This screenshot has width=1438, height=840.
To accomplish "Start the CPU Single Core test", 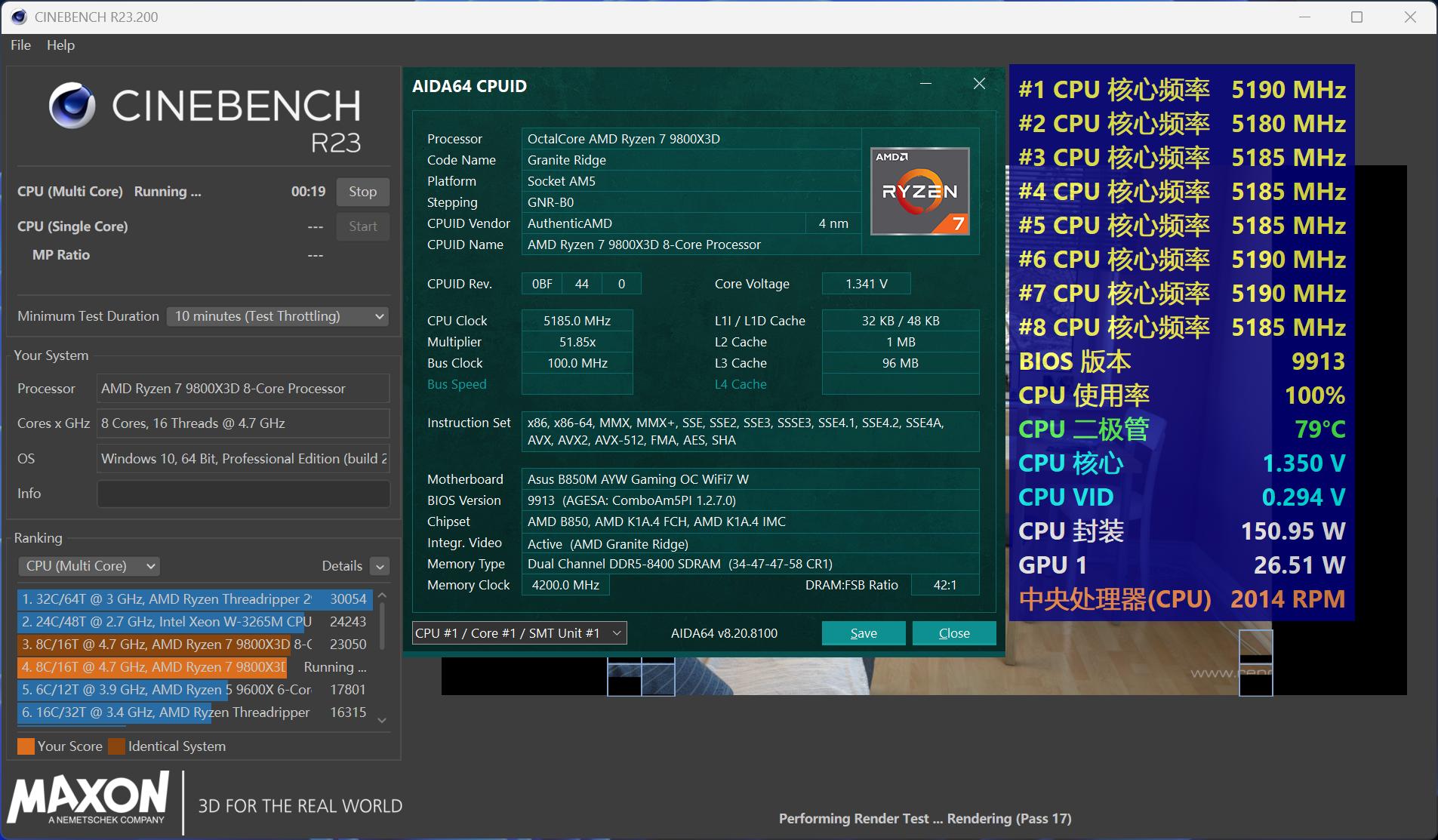I will point(362,226).
